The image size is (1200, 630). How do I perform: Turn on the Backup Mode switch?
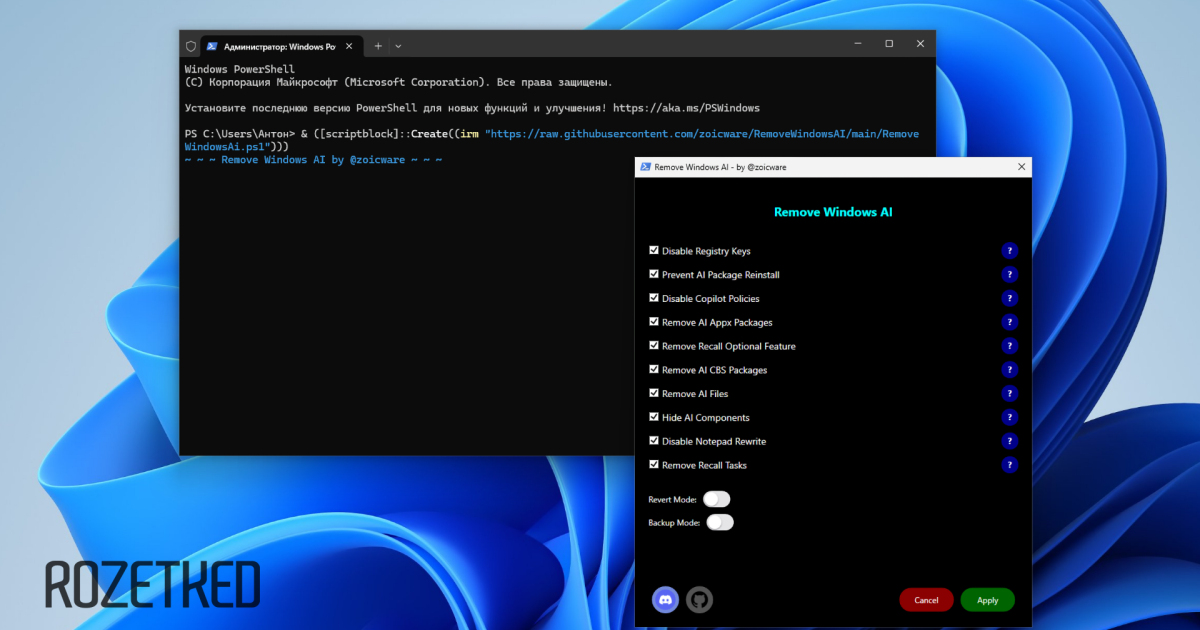tap(720, 522)
